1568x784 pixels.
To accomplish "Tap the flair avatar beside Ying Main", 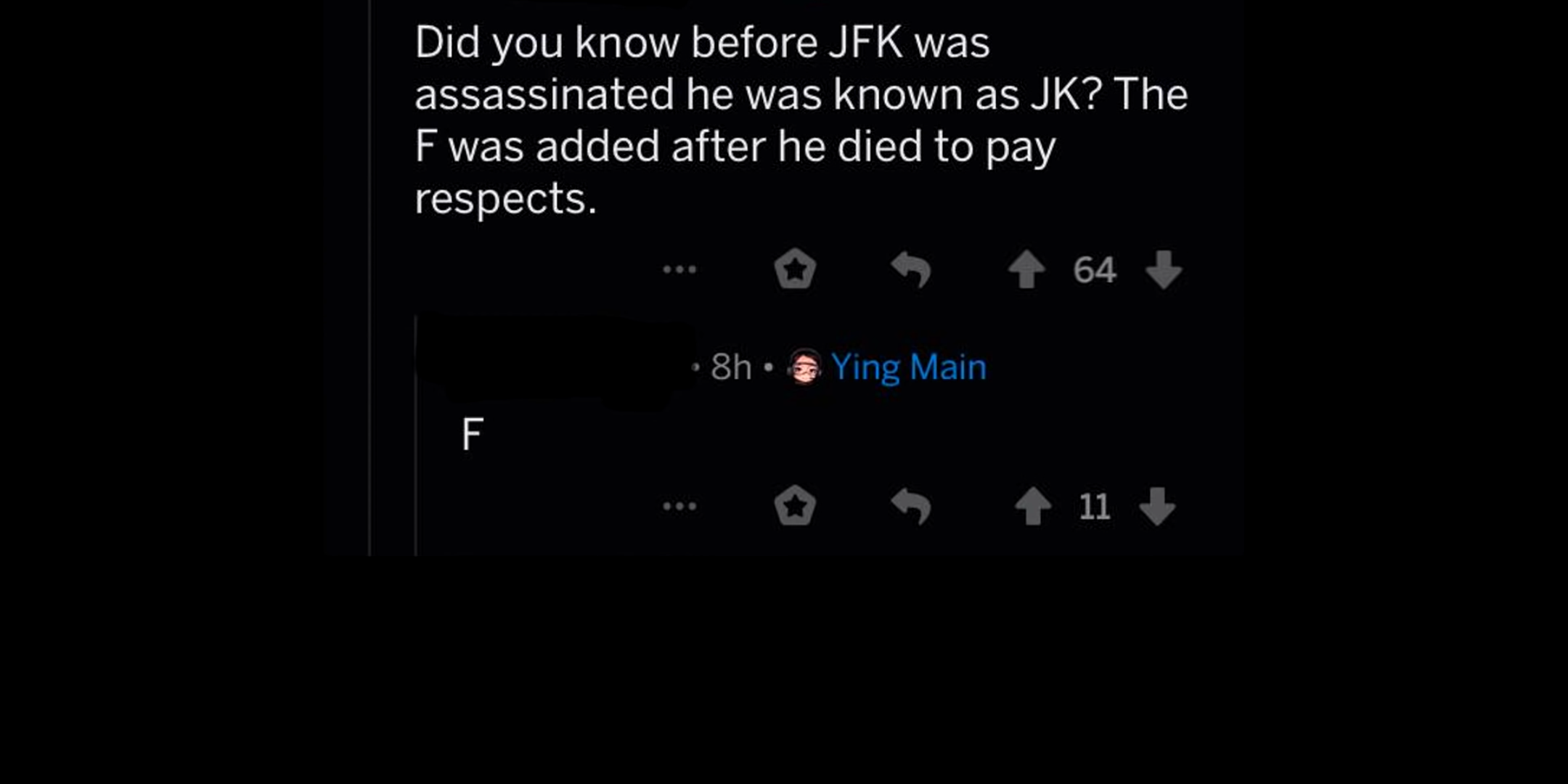I will click(x=804, y=367).
